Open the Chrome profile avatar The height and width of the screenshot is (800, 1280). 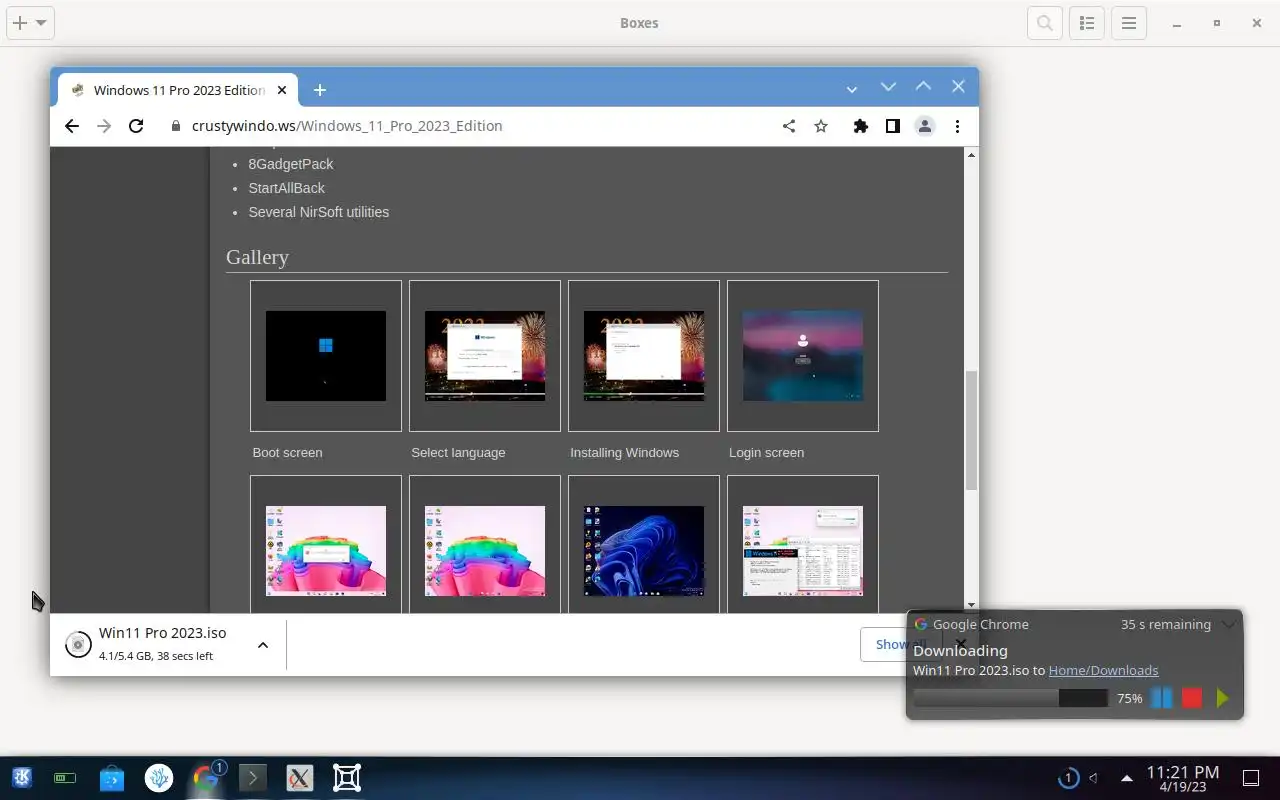click(x=925, y=126)
